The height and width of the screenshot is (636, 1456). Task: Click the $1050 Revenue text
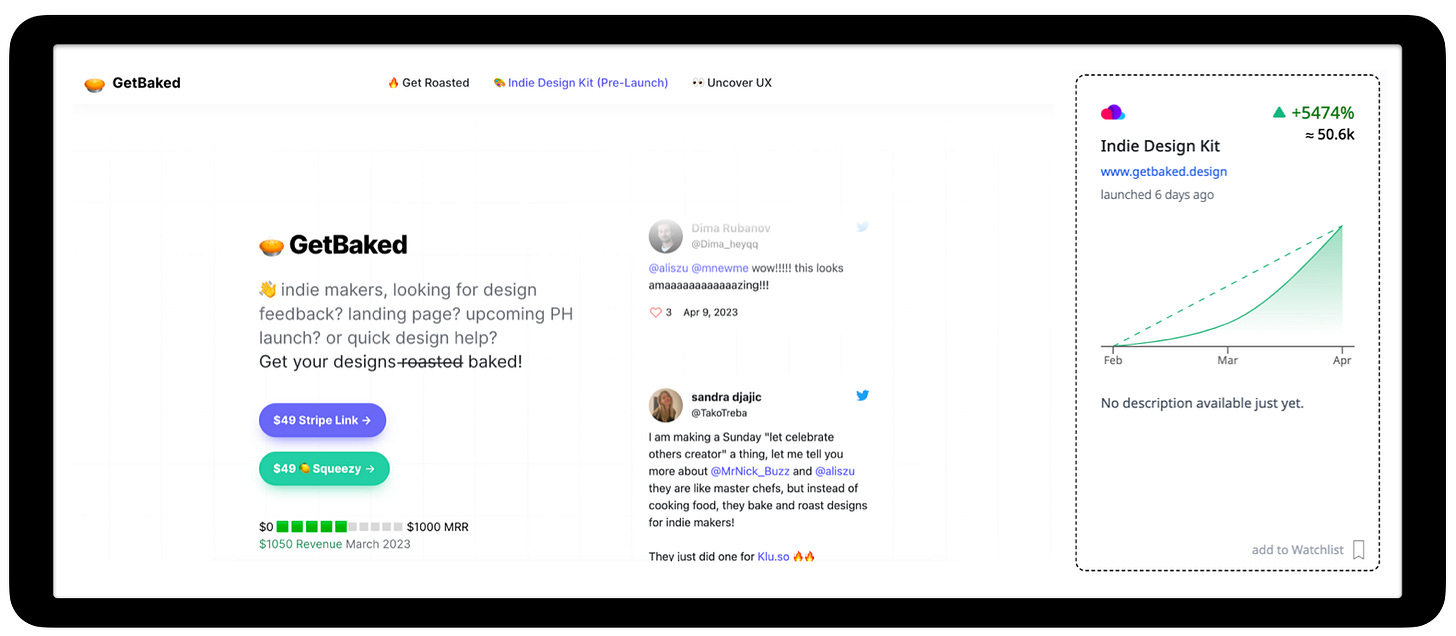[x=300, y=544]
